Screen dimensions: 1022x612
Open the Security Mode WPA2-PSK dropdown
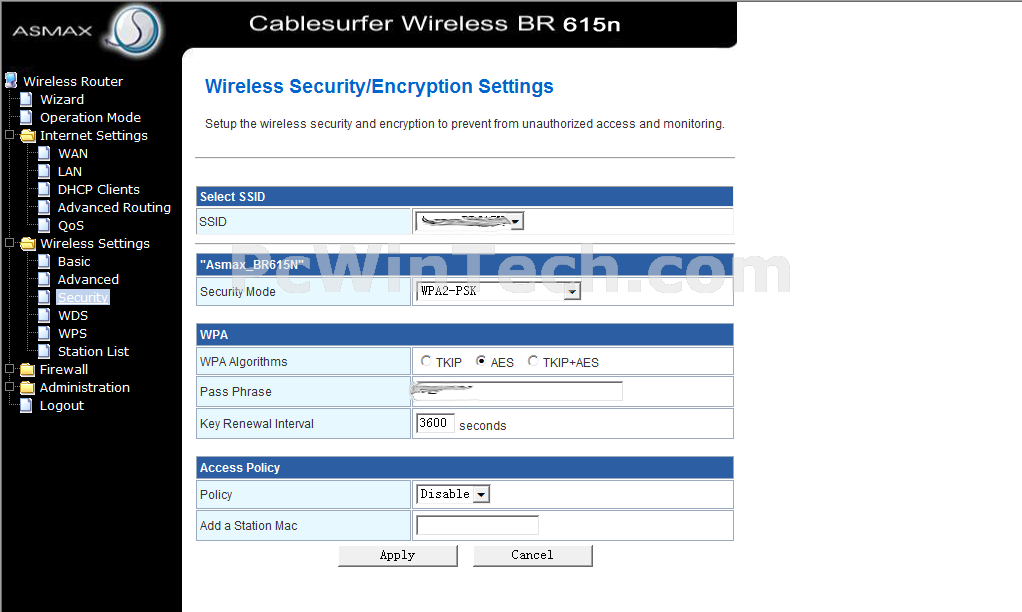pos(498,291)
